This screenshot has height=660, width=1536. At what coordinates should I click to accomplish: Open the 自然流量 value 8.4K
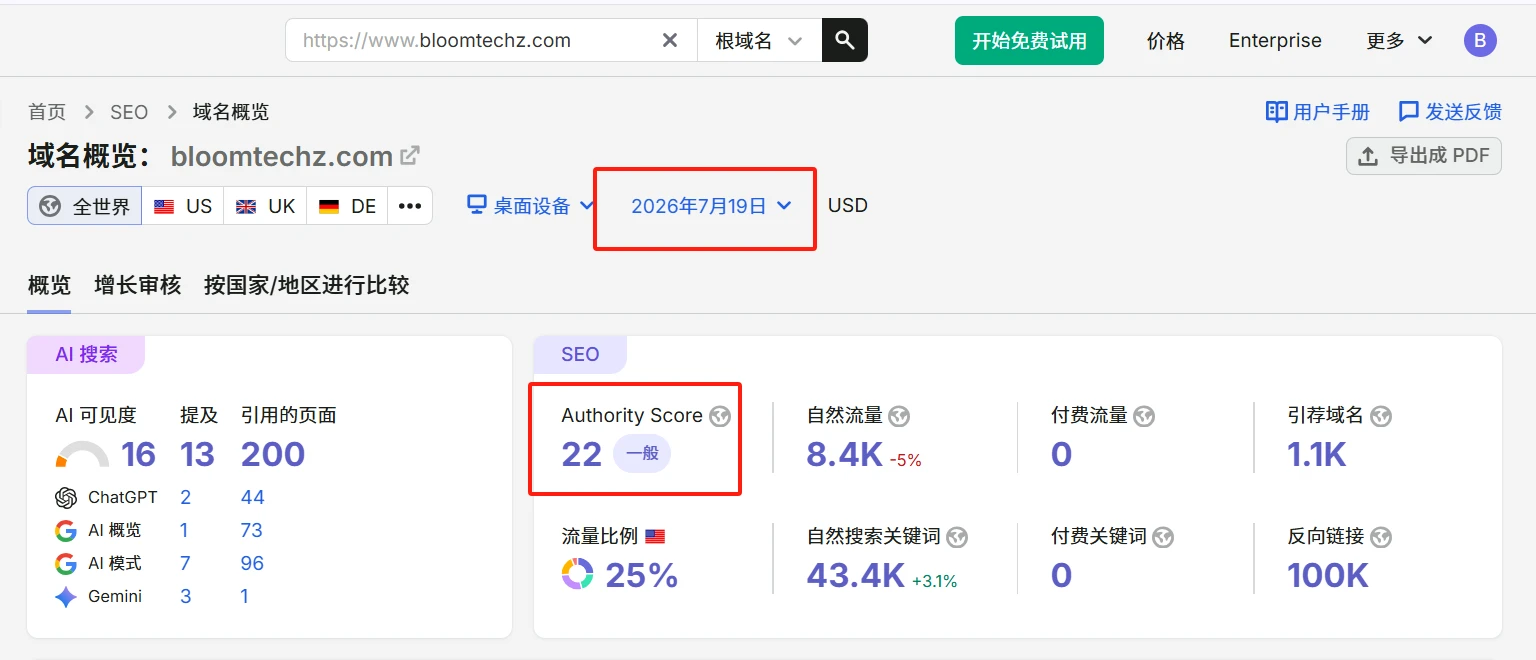pyautogui.click(x=844, y=455)
